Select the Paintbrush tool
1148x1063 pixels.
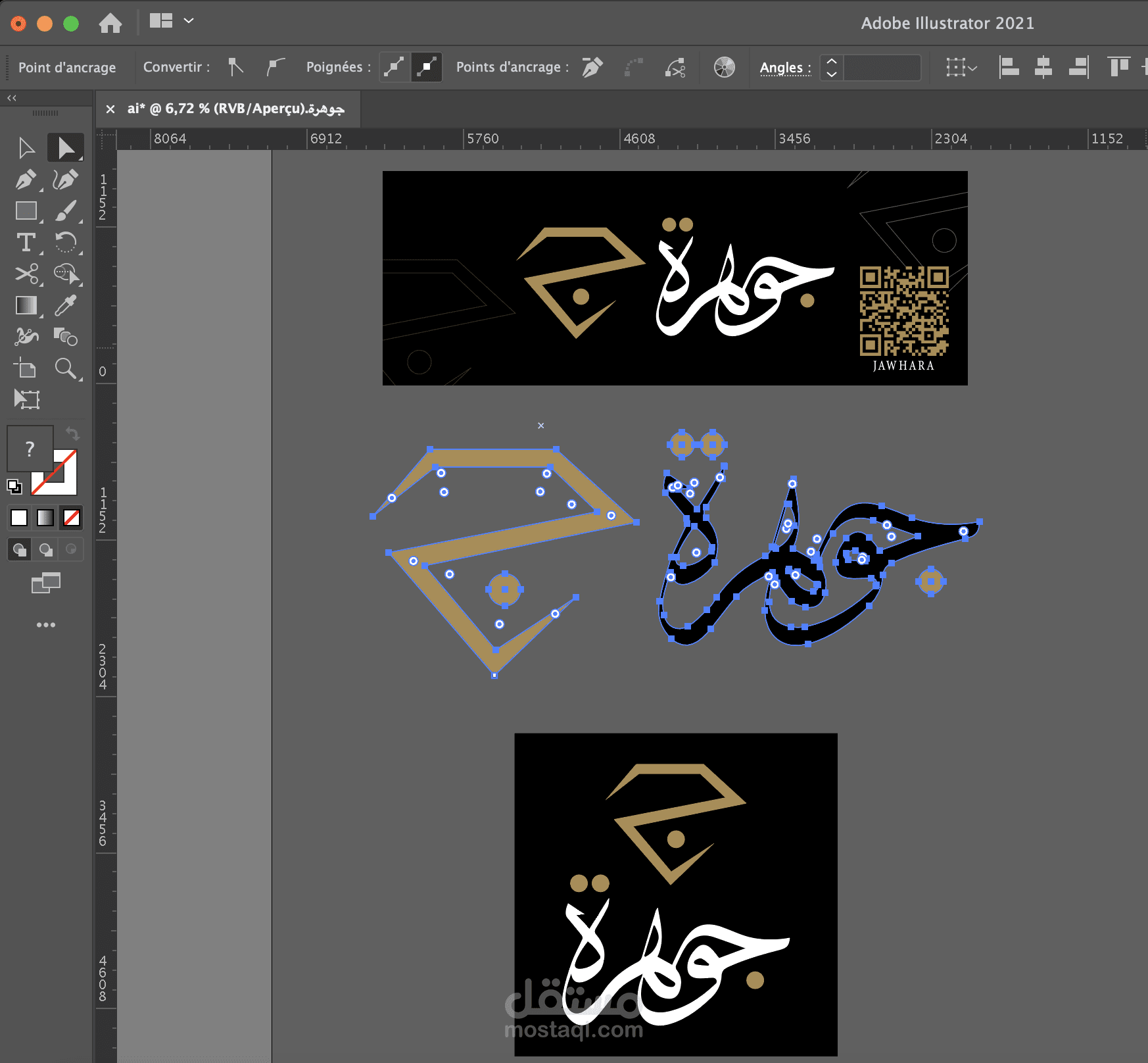click(66, 211)
